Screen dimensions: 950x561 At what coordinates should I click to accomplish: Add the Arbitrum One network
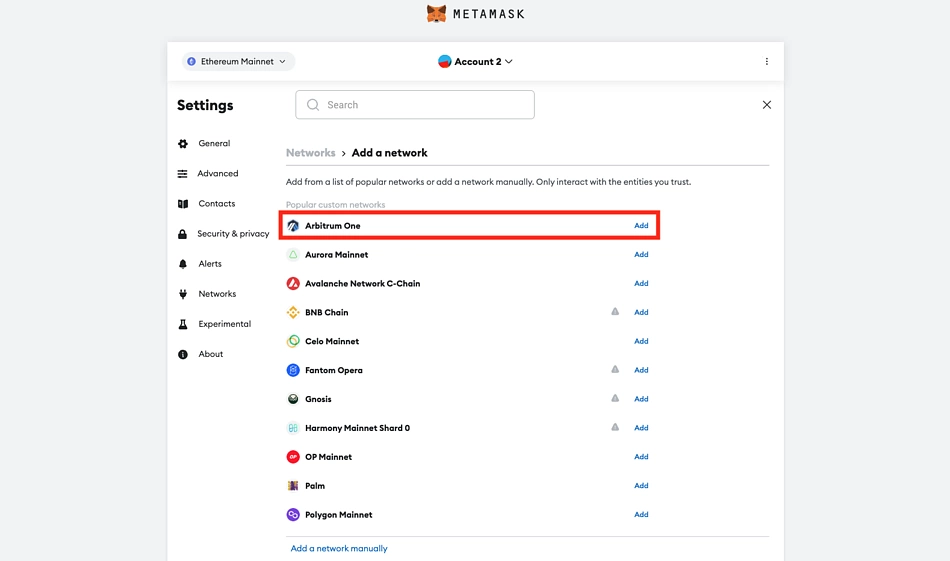[x=641, y=225]
